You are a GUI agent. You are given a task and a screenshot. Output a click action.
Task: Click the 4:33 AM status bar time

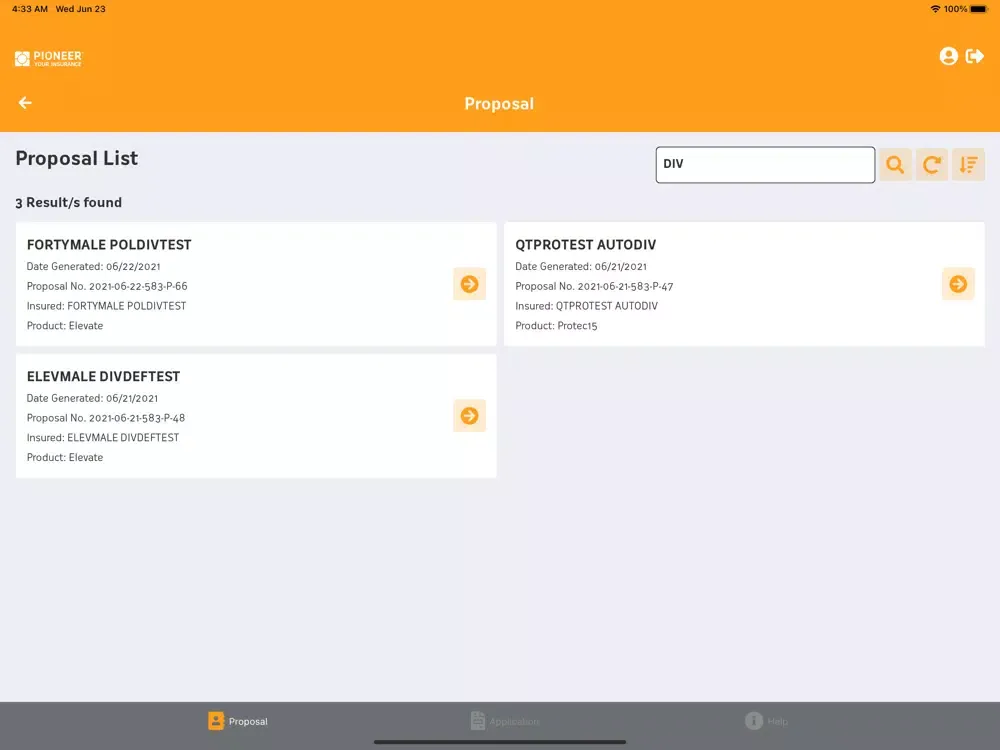click(30, 9)
